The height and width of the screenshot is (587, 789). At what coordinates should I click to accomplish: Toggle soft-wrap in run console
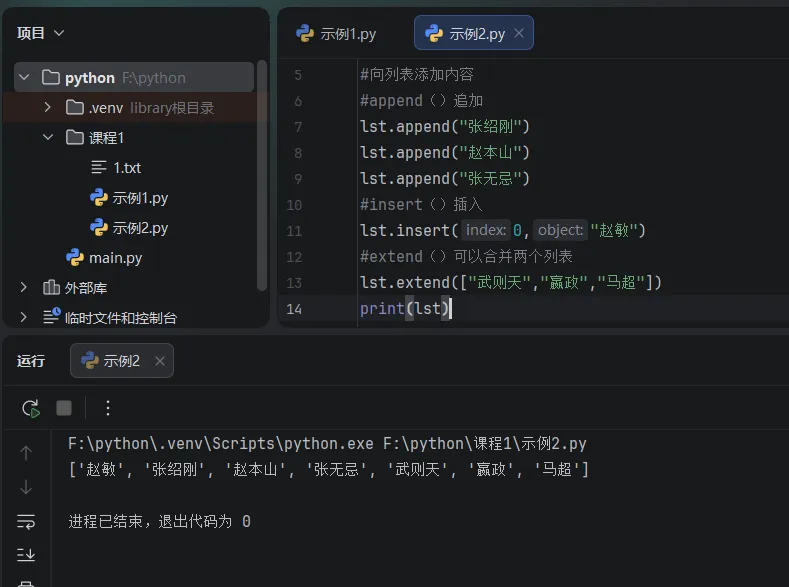coord(26,521)
